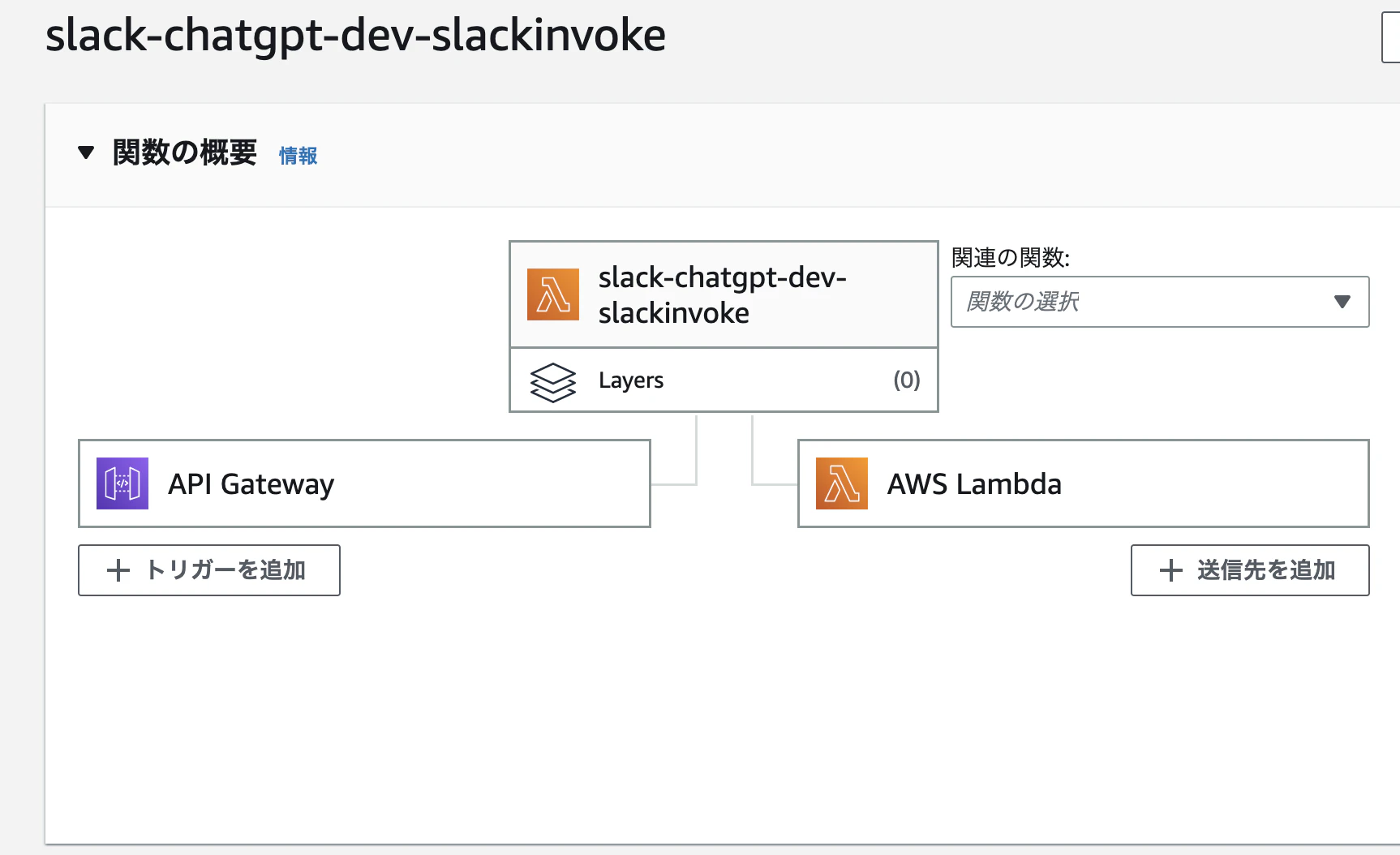Click the トリガーを追加 button
1400x855 pixels.
(209, 570)
